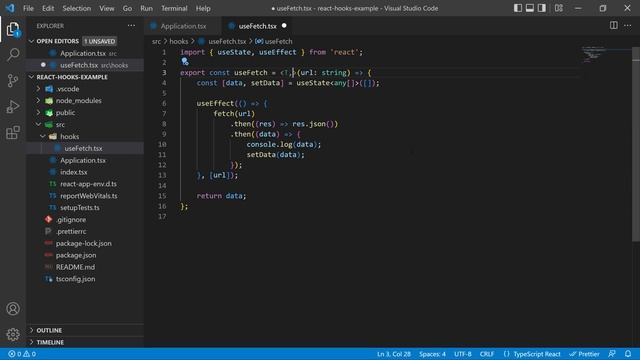Select the useFetch.tsx editor tab

[x=257, y=26]
